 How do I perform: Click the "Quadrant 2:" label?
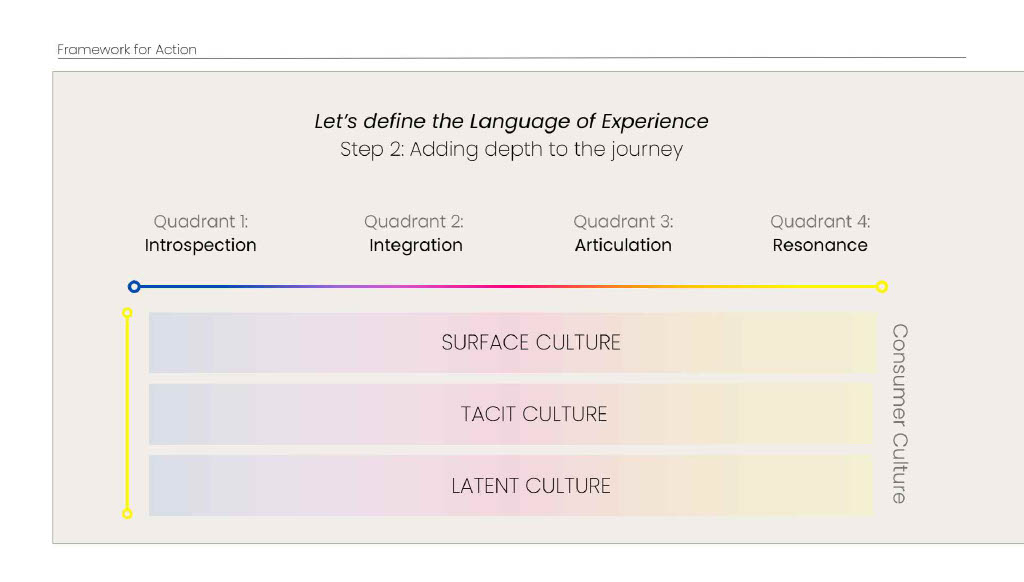414,221
